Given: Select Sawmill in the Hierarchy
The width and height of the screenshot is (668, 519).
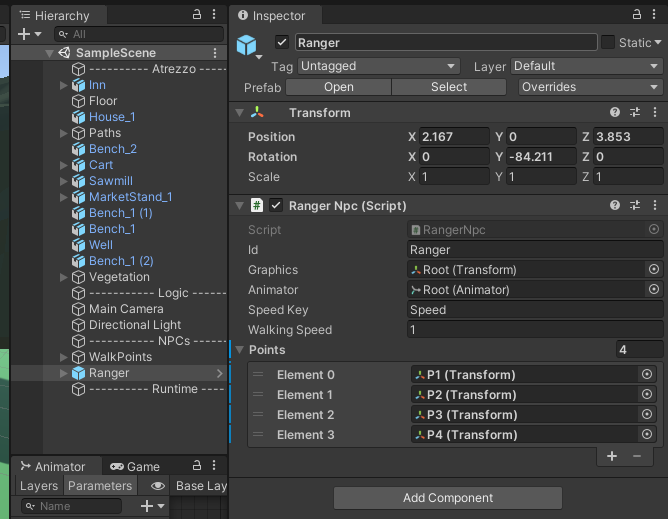Looking at the screenshot, I should [x=111, y=181].
